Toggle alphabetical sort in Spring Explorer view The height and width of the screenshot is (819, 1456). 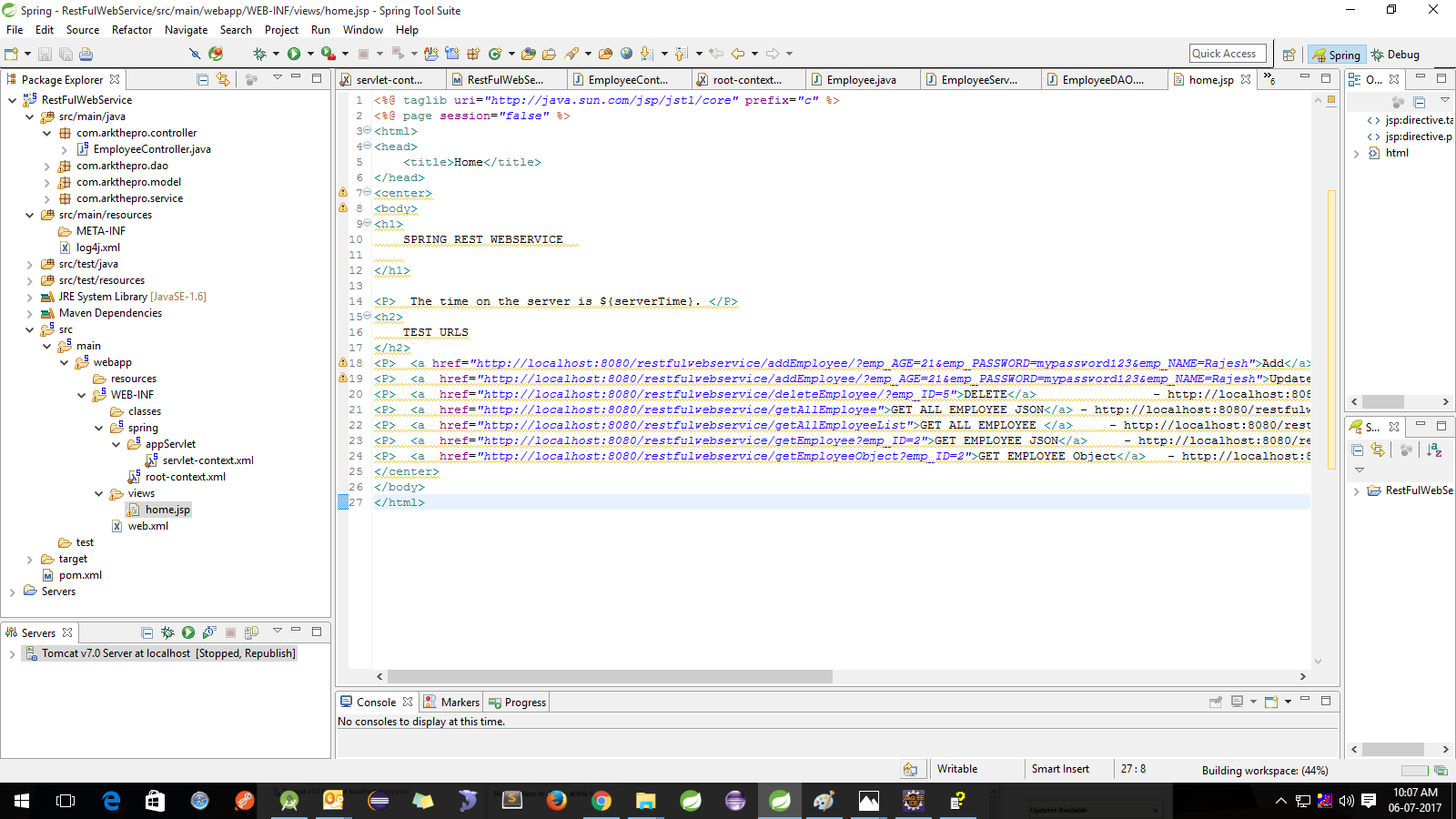point(1434,450)
